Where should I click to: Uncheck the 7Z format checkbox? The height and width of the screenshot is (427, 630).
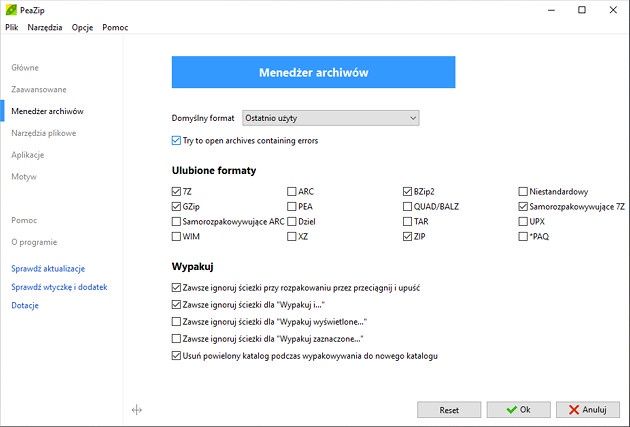176,192
